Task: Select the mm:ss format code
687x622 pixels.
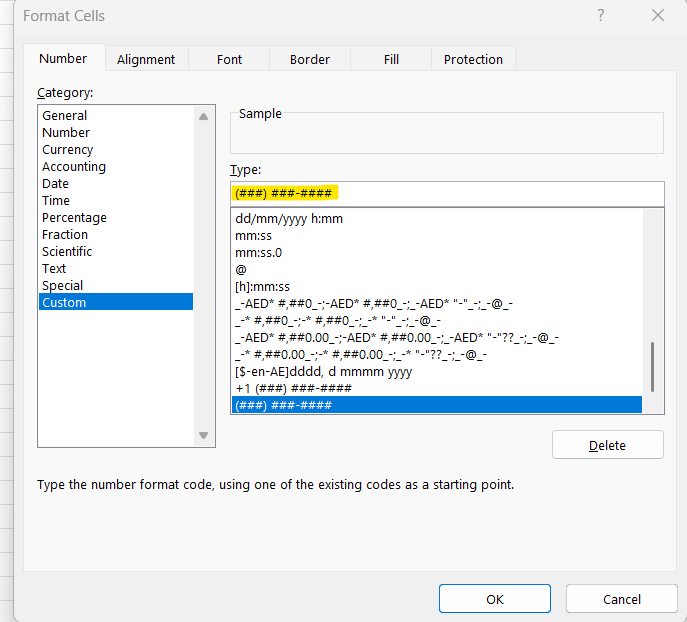Action: point(436,236)
